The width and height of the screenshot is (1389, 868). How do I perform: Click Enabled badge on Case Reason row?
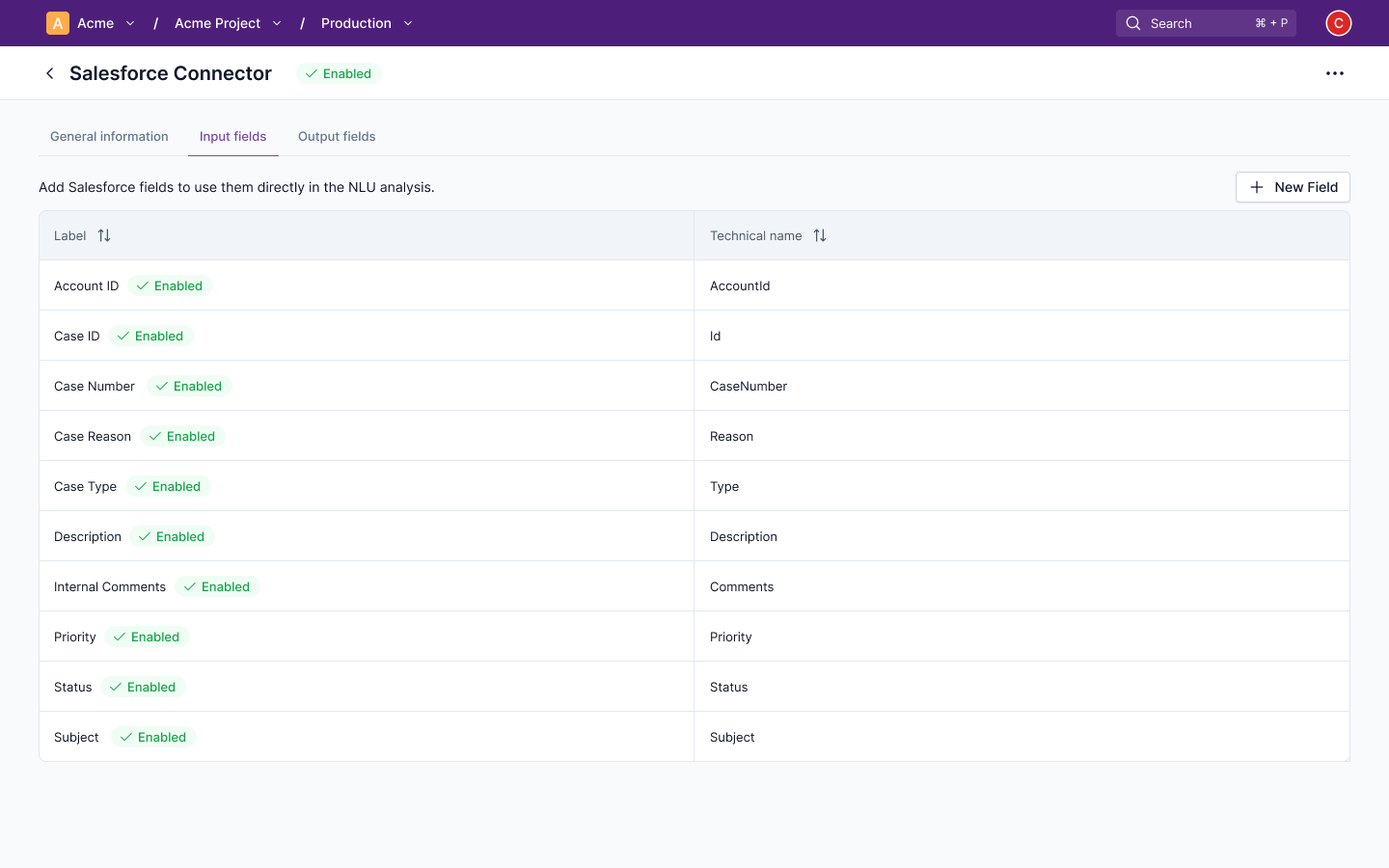tap(182, 436)
